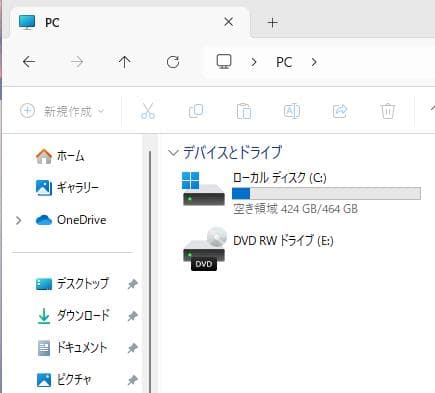Go back with the left arrow button
Image resolution: width=435 pixels, height=393 pixels.
tap(29, 62)
